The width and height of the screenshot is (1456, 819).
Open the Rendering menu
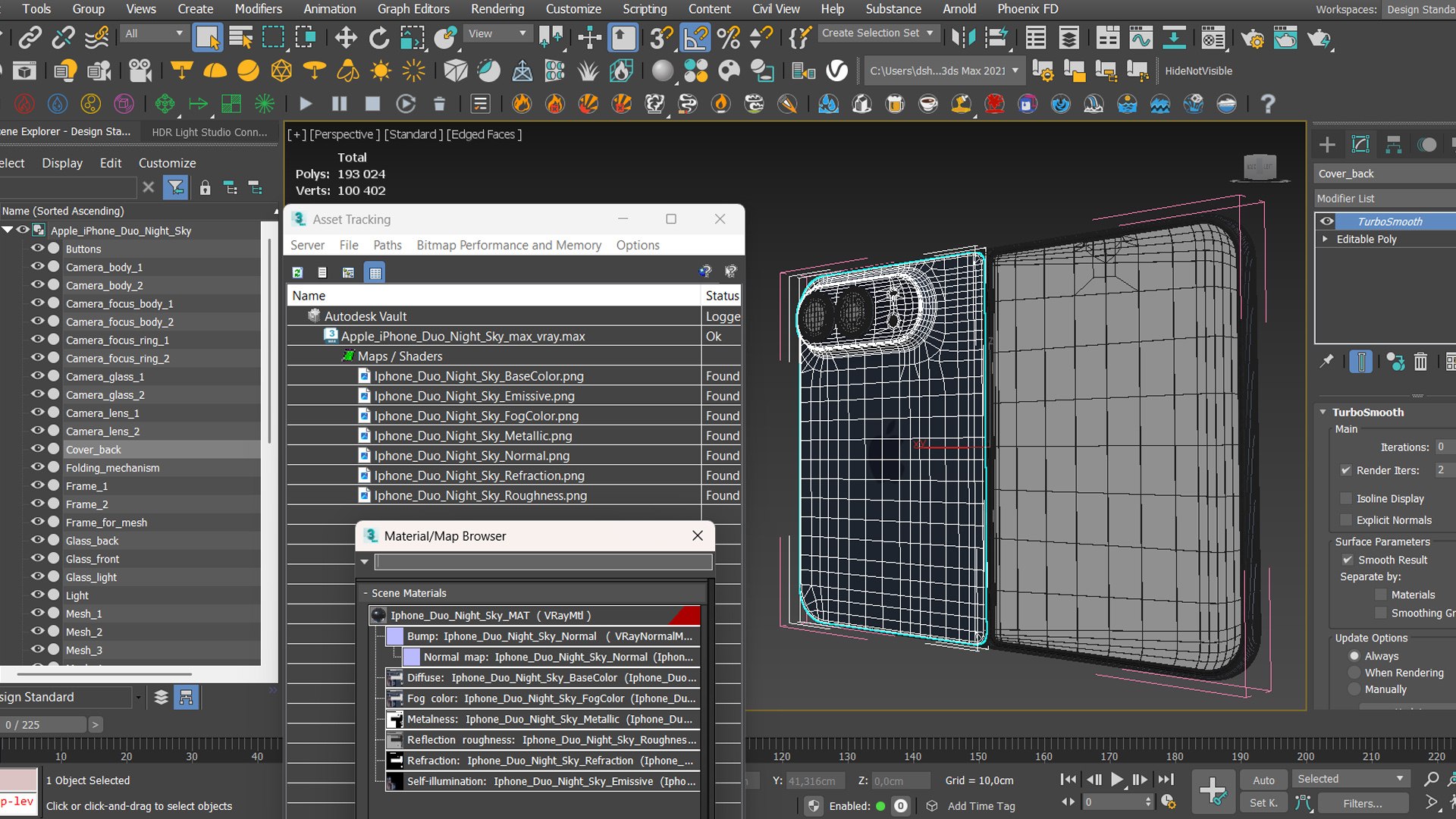click(497, 9)
